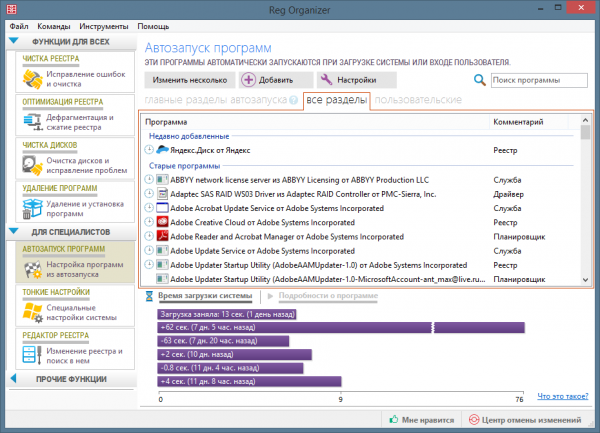Screen dimensions: 600x433
Task: Switch to пользовательские tab
Action: click(x=418, y=100)
